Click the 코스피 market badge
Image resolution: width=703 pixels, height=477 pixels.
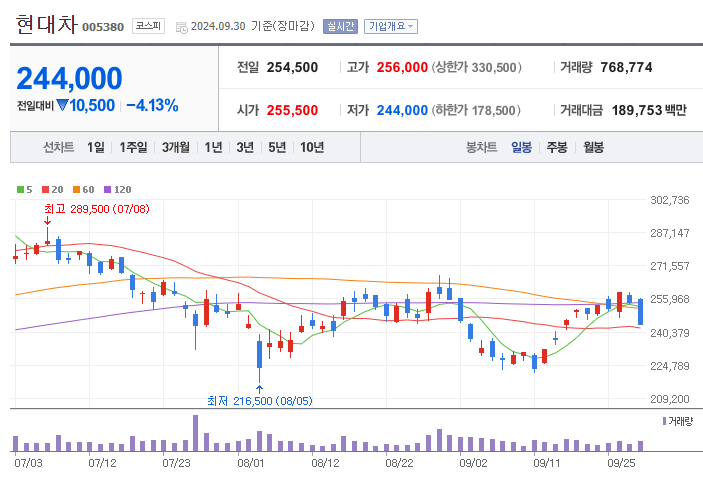pos(148,26)
